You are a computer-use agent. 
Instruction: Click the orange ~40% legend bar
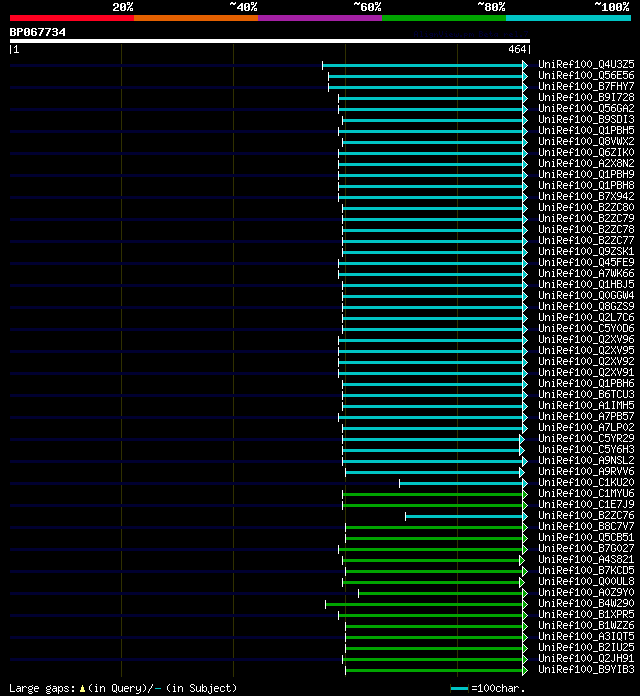(x=196, y=18)
